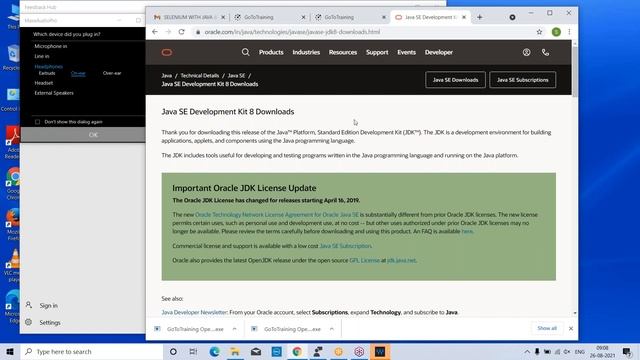
Task: Bookmark this page with the star icon
Action: [539, 32]
